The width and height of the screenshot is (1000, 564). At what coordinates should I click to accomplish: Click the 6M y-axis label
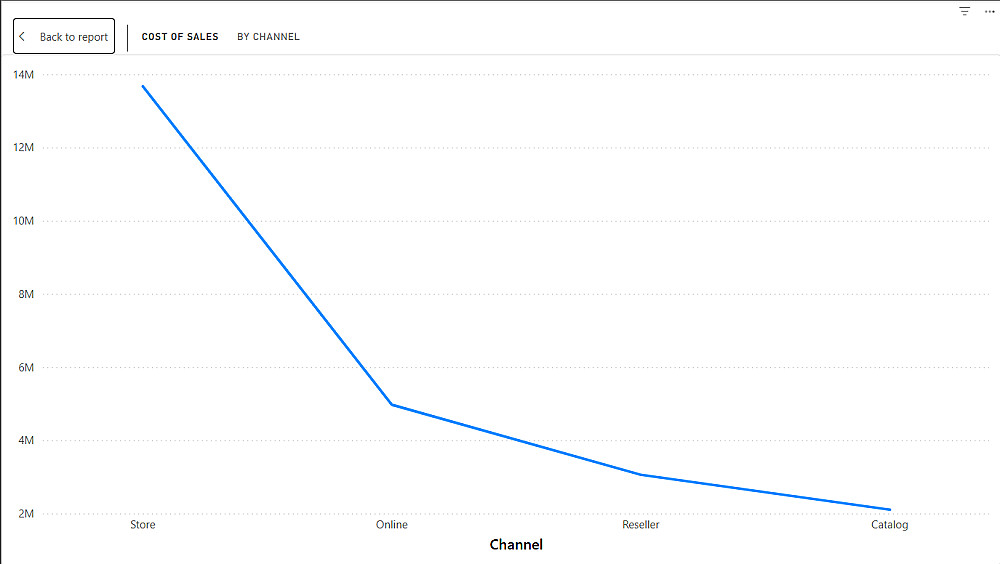click(26, 367)
